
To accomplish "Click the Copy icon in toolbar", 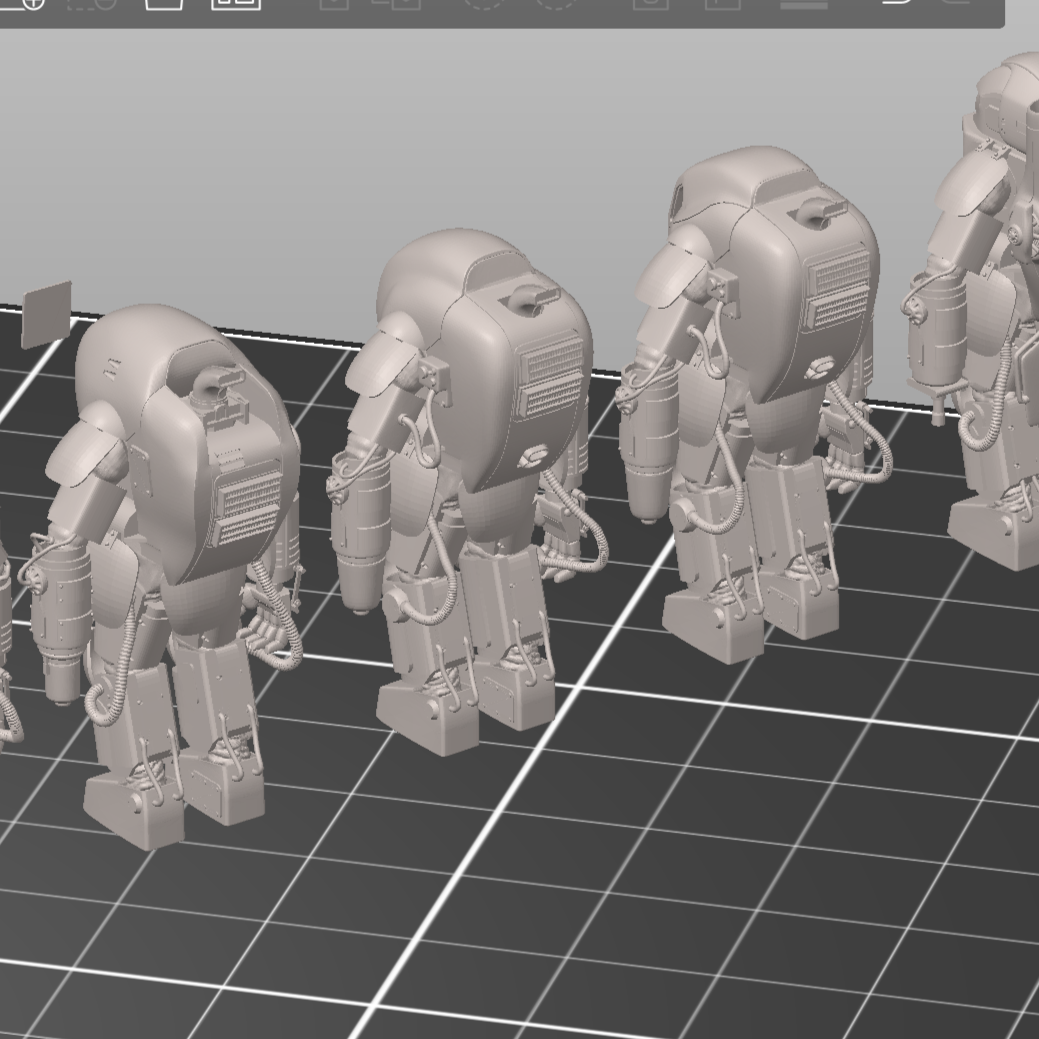I will pos(334,3).
